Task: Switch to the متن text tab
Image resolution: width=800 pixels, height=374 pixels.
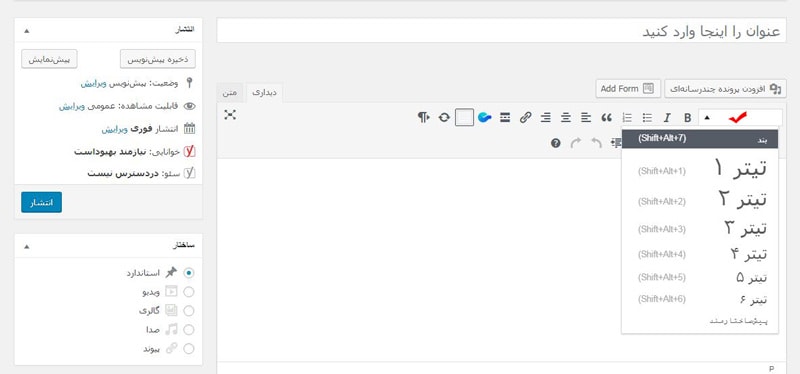Action: [230, 93]
